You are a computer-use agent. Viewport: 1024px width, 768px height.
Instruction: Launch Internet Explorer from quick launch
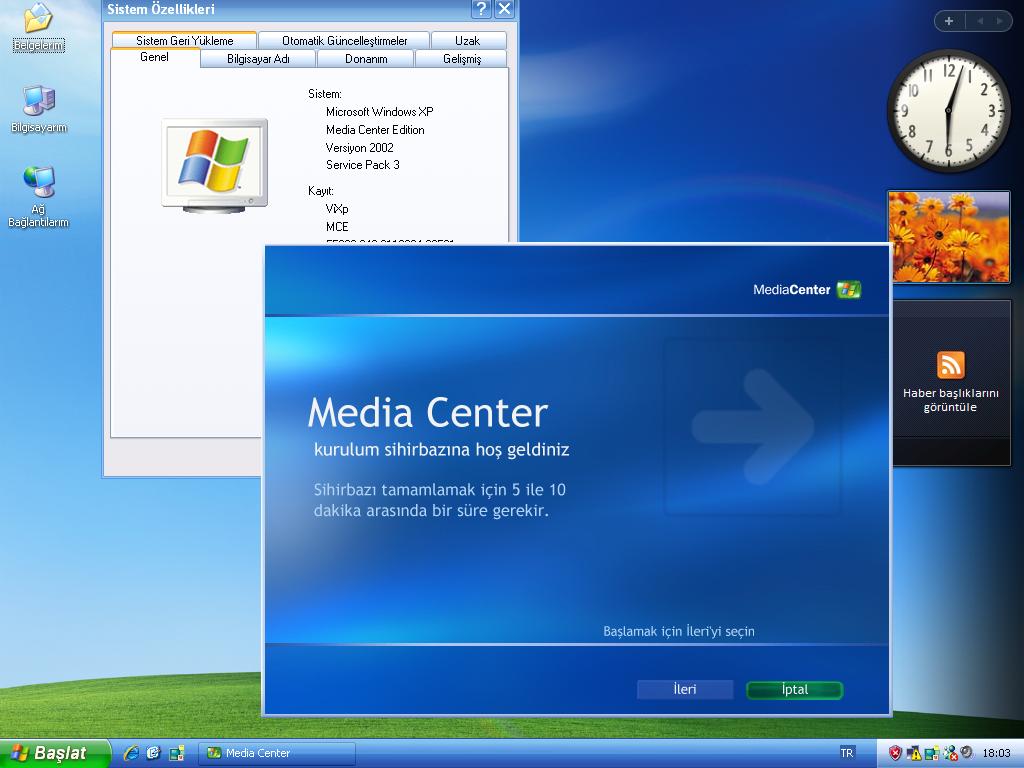(x=131, y=753)
